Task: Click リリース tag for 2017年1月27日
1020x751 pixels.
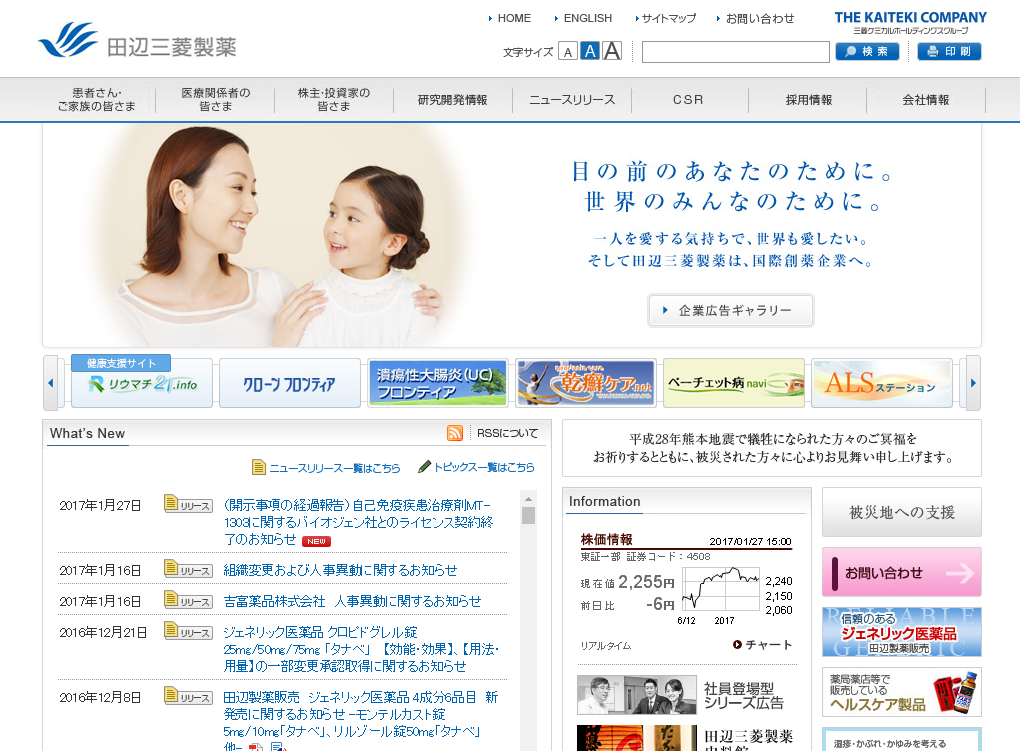Action: tap(188, 504)
